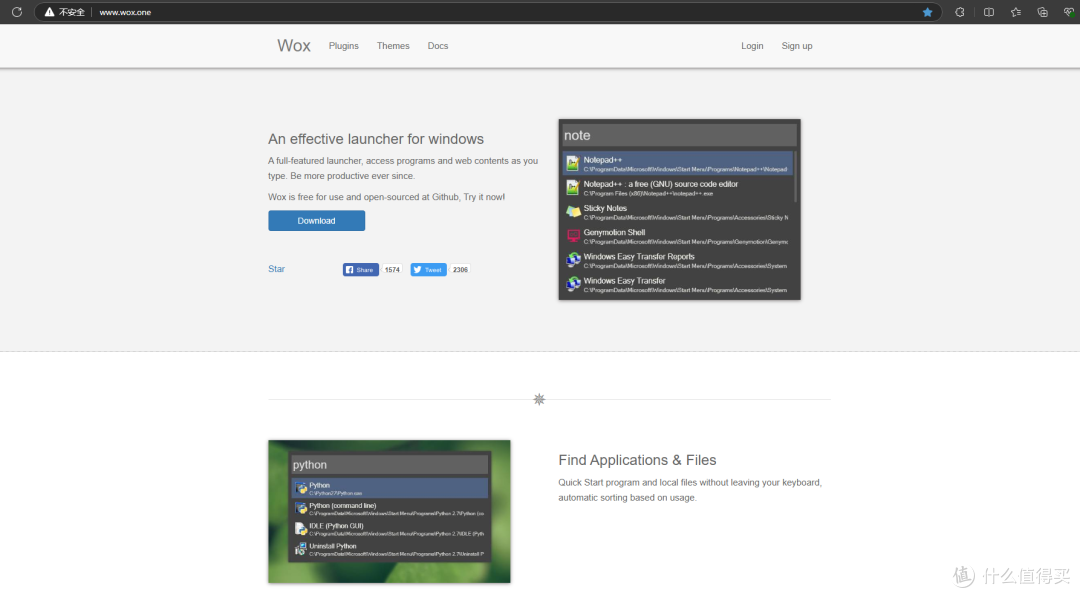1080x598 pixels.
Task: Open the browser extensions puzzle icon
Action: point(959,12)
